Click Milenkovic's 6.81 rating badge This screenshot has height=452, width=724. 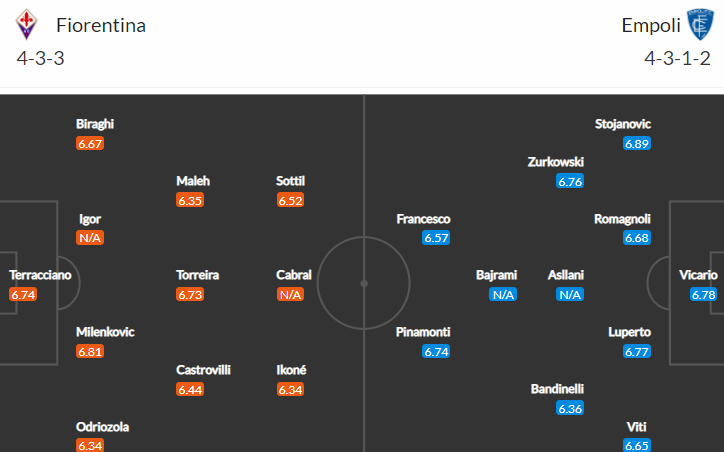click(x=90, y=352)
